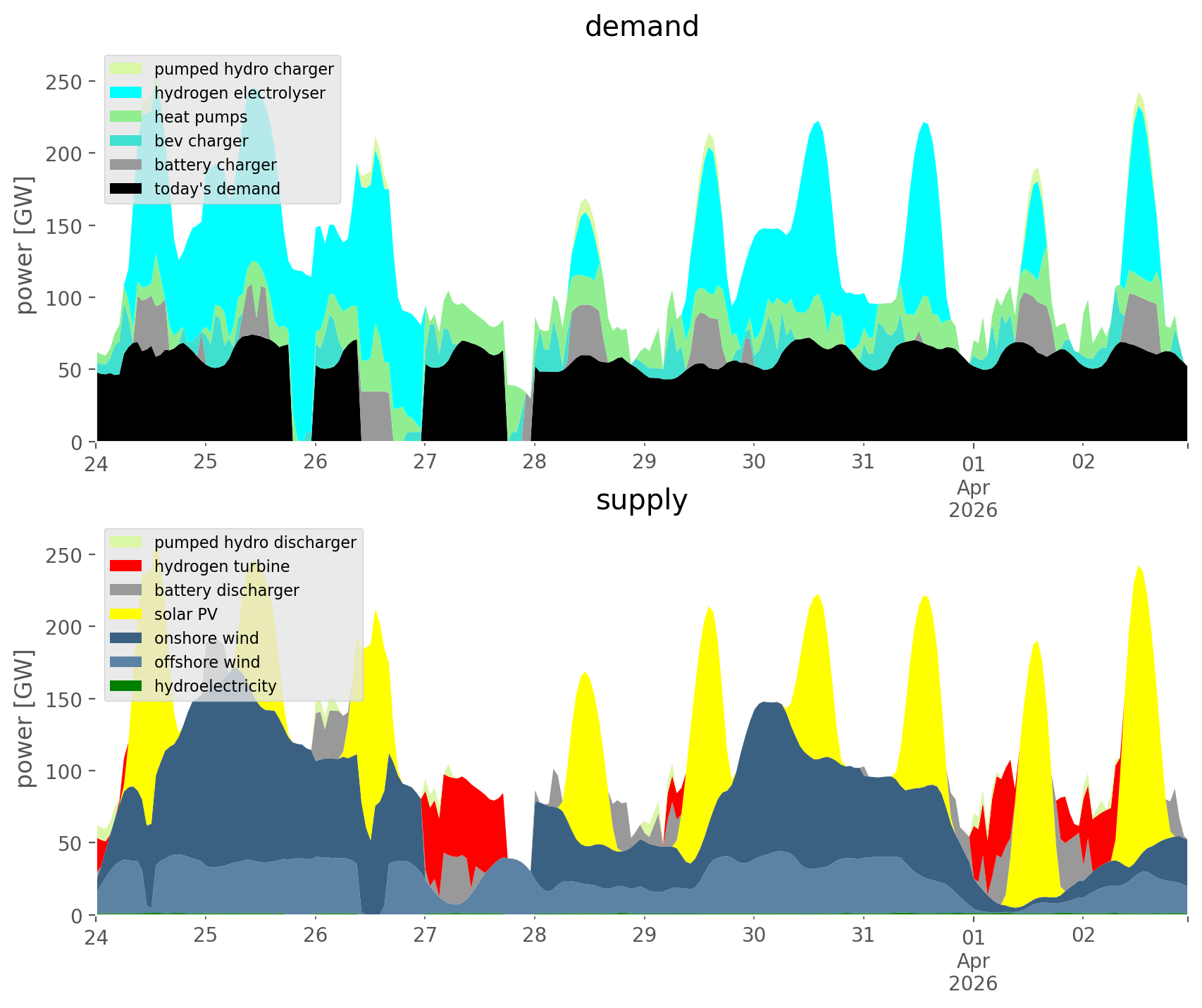Click the heat pumps green legend swatch
The width and height of the screenshot is (1202, 1008).
pos(126,117)
